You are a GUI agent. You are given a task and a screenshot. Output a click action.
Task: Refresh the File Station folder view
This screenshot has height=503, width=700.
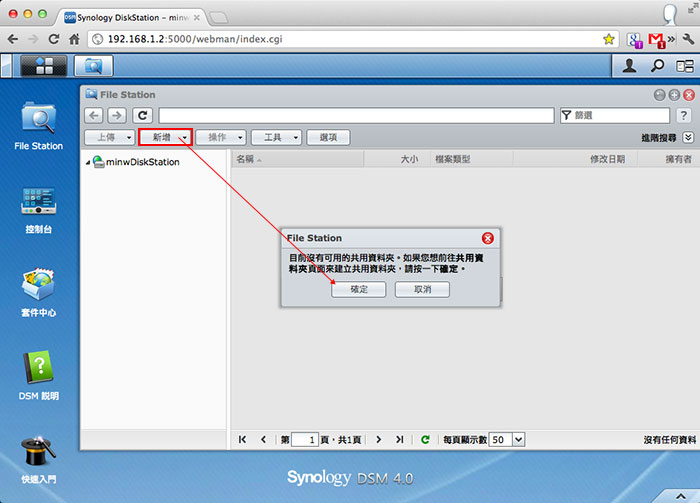(x=142, y=116)
